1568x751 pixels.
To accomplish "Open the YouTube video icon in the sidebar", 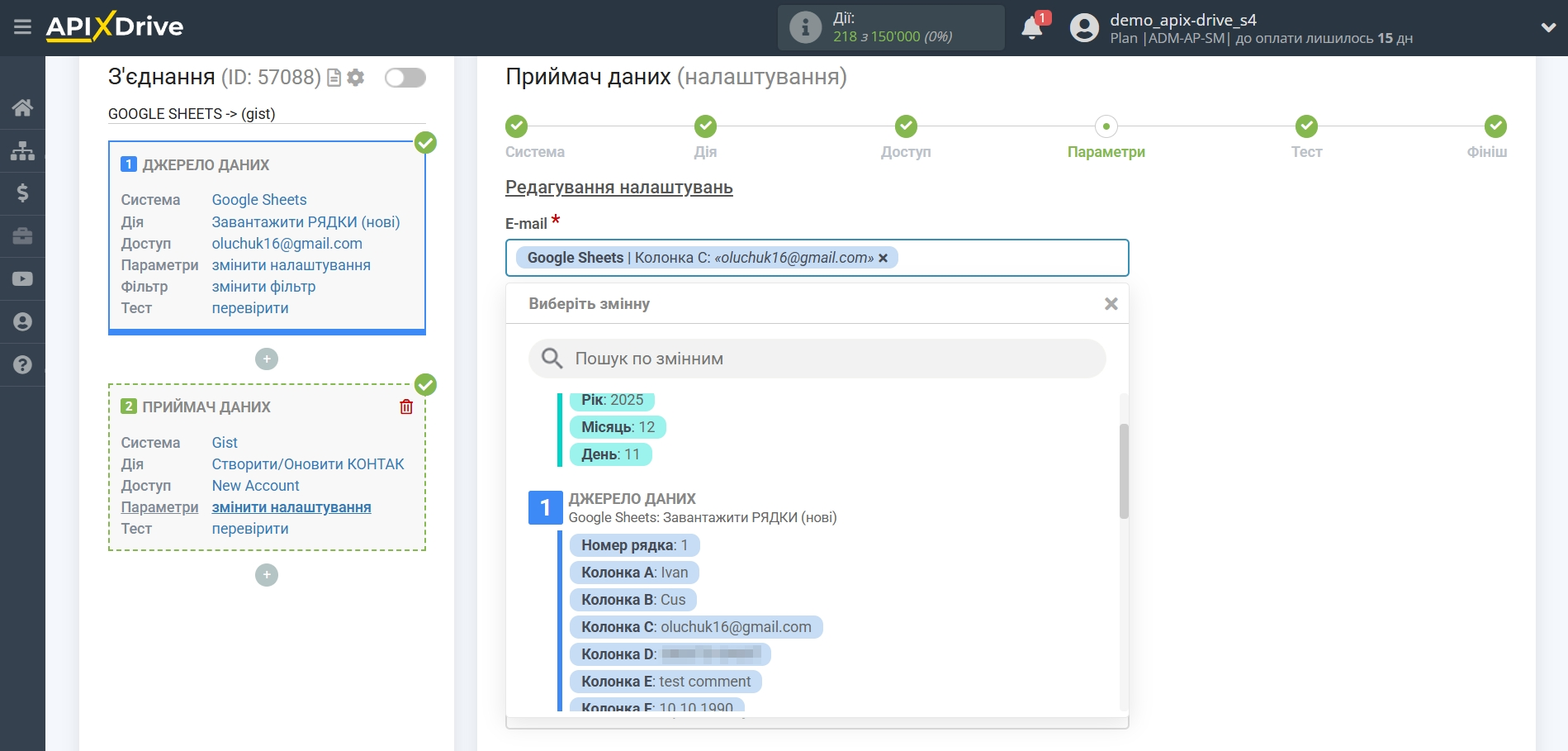I will pyautogui.click(x=22, y=279).
